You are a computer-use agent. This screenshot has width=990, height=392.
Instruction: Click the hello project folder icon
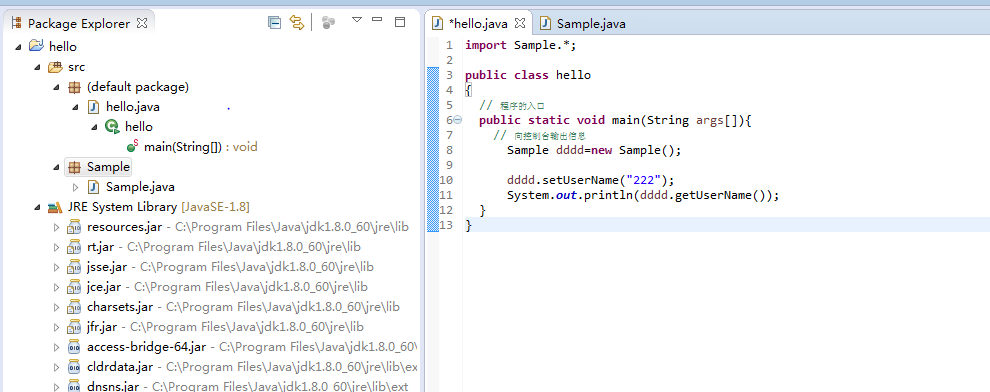tap(37, 46)
